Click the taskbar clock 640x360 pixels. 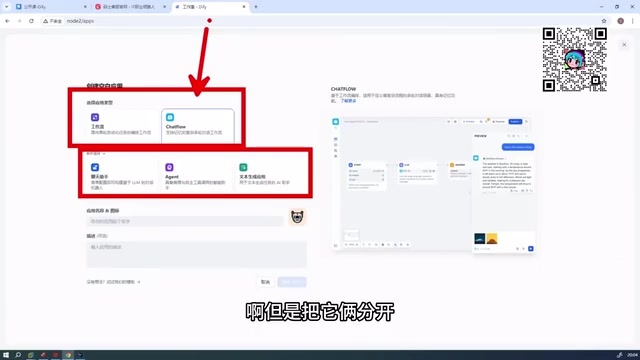coord(632,355)
